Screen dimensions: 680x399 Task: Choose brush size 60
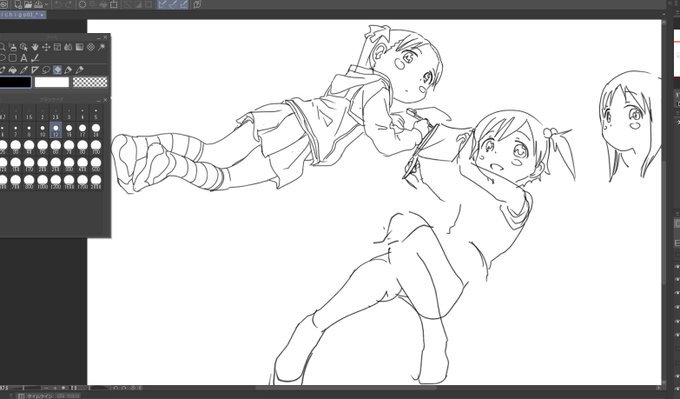pyautogui.click(x=56, y=147)
